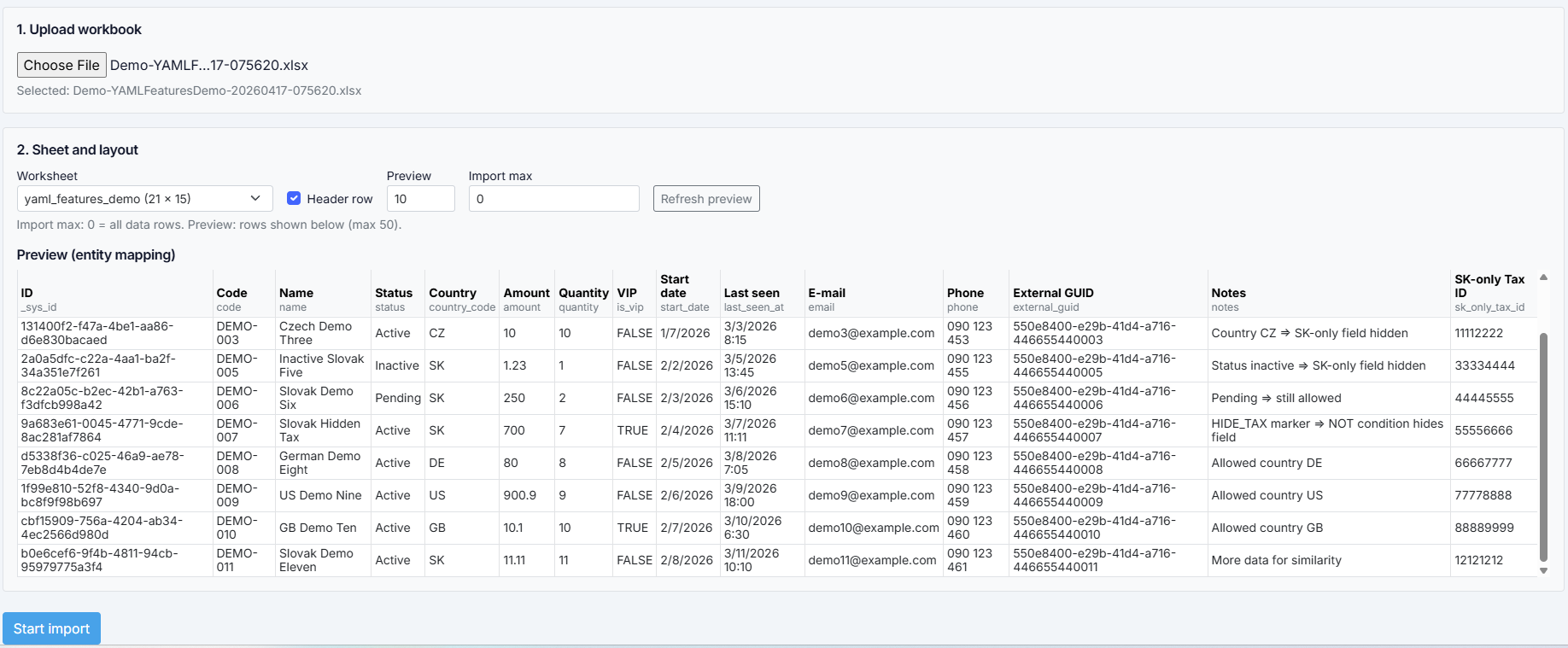
Task: Click the Worksheet dropdown chevron arrow
Action: coord(255,198)
